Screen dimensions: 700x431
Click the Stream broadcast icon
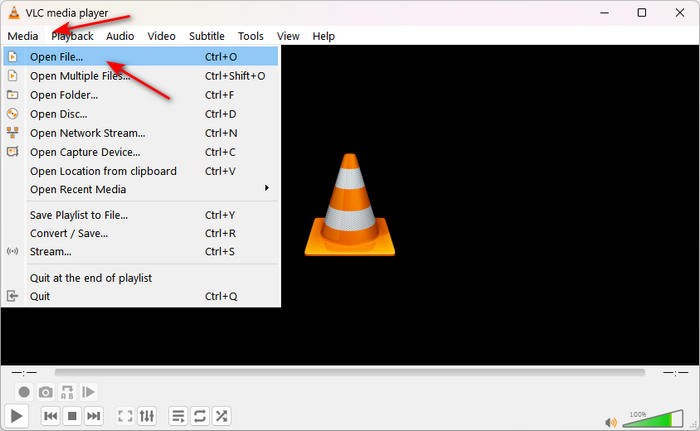click(12, 251)
